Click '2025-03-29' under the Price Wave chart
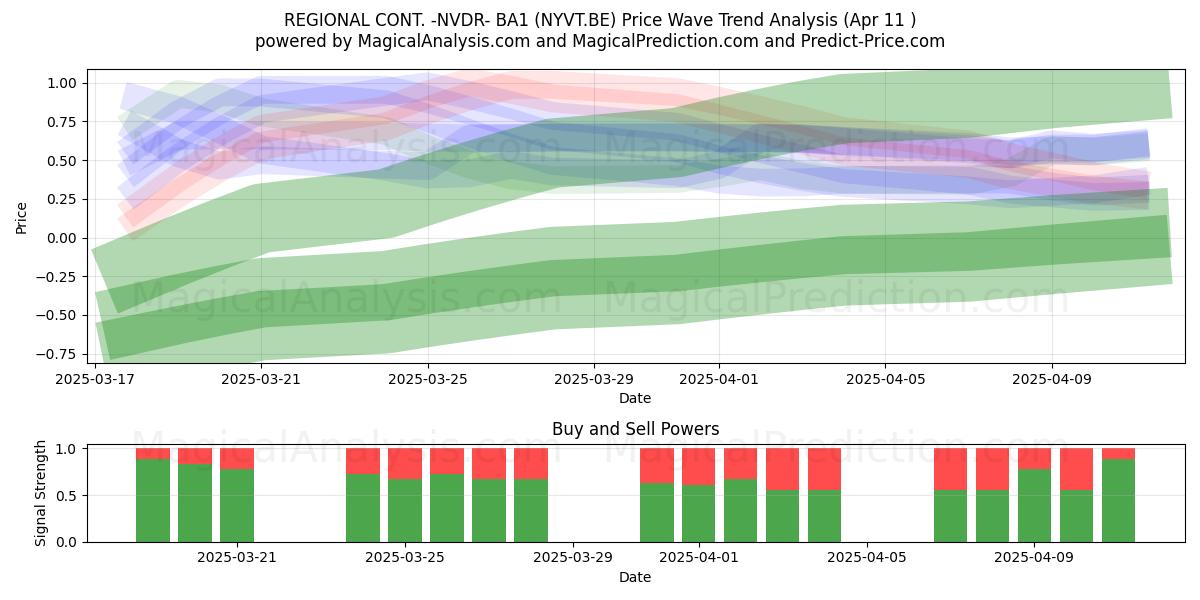The height and width of the screenshot is (600, 1200). pos(594,380)
